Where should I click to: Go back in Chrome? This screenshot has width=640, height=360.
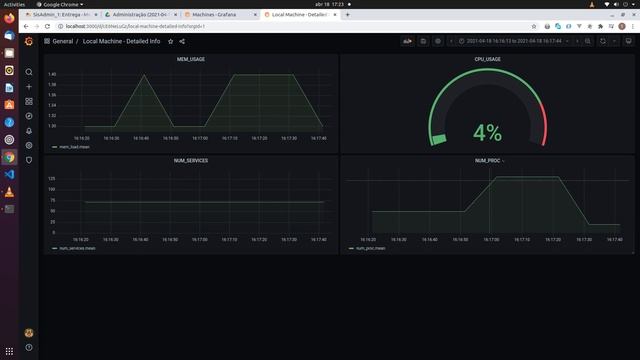point(26,27)
